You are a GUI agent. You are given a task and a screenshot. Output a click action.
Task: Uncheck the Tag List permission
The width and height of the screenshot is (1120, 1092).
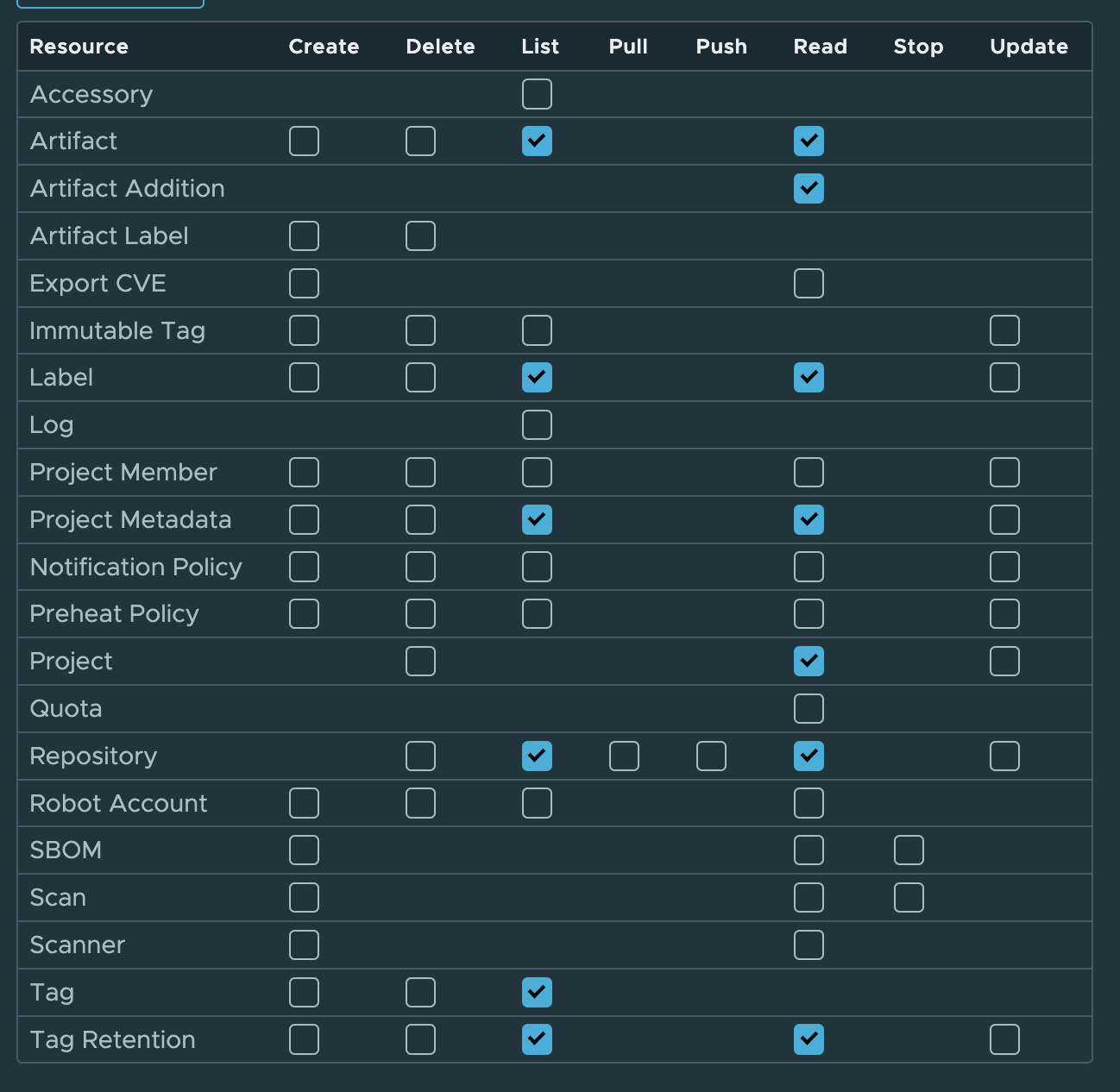tap(537, 993)
